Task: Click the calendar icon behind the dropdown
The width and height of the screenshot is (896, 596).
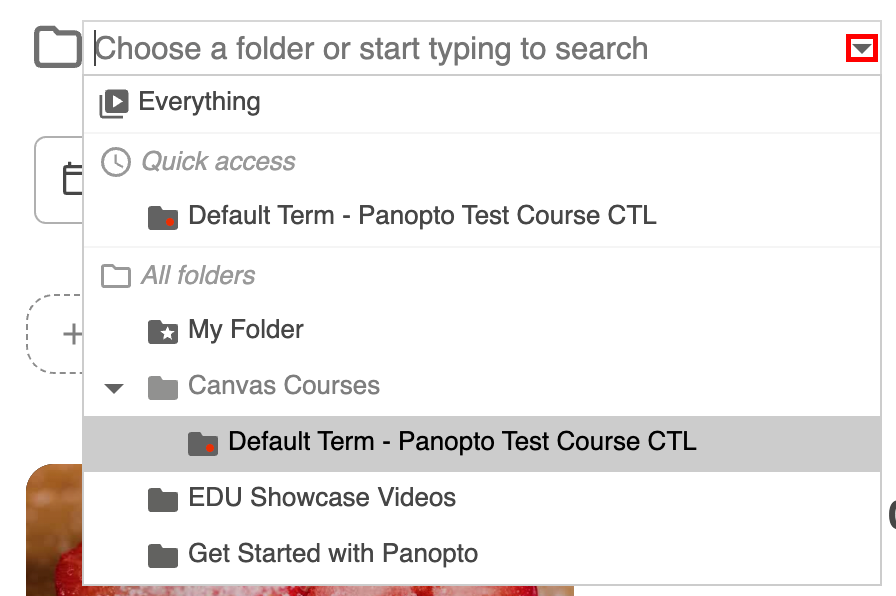Action: 72,179
